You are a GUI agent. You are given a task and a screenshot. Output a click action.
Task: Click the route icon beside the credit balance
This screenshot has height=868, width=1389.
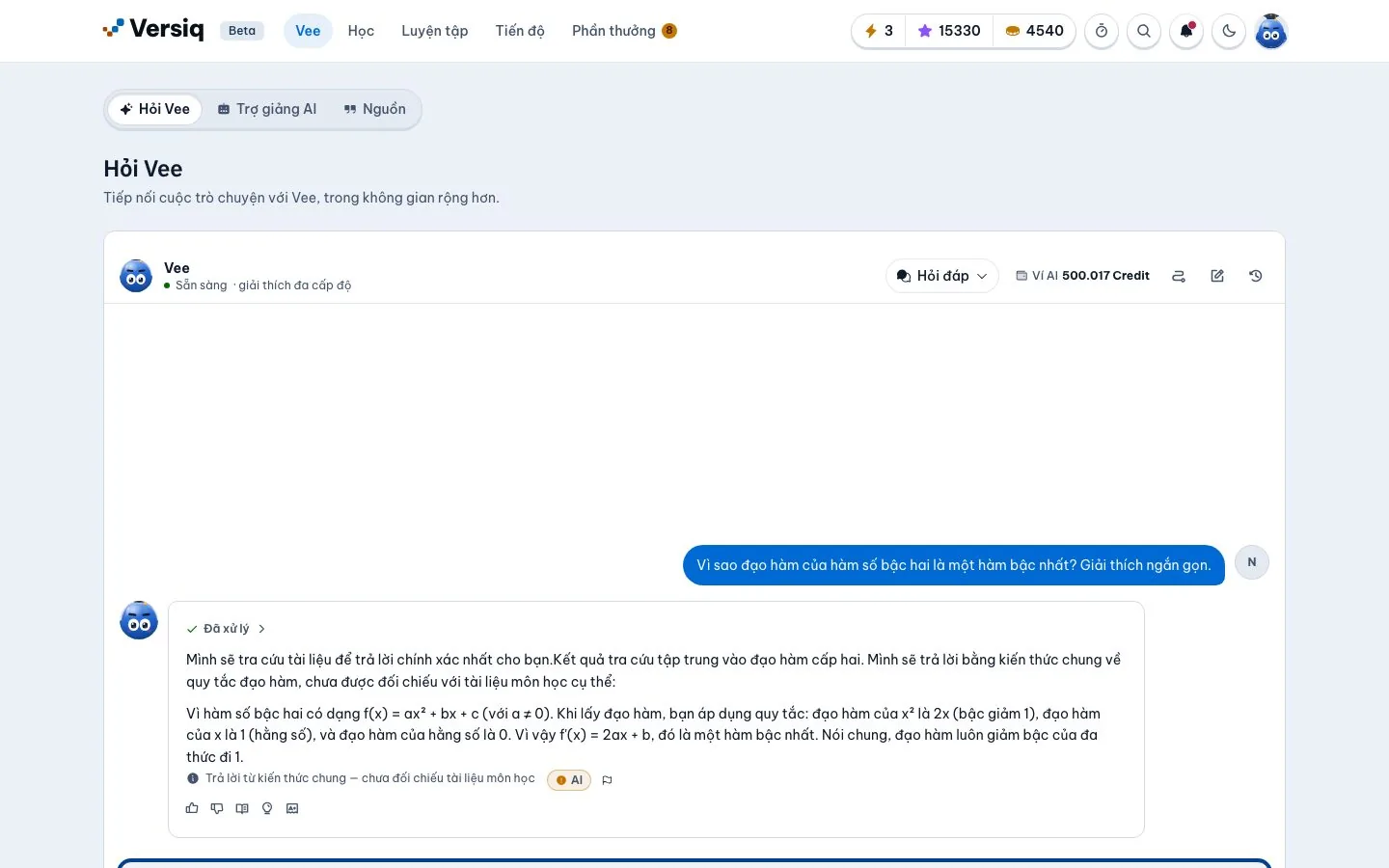(1179, 276)
